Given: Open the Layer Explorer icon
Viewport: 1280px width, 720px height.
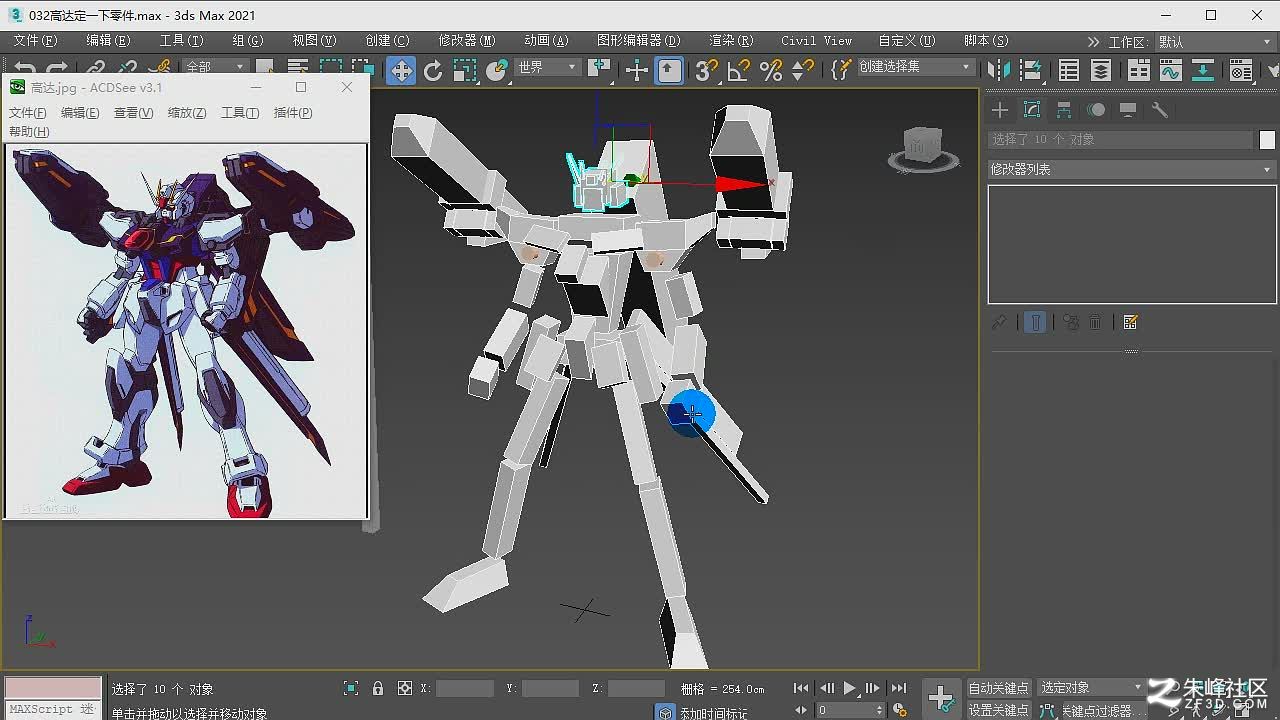Looking at the screenshot, I should point(1101,70).
